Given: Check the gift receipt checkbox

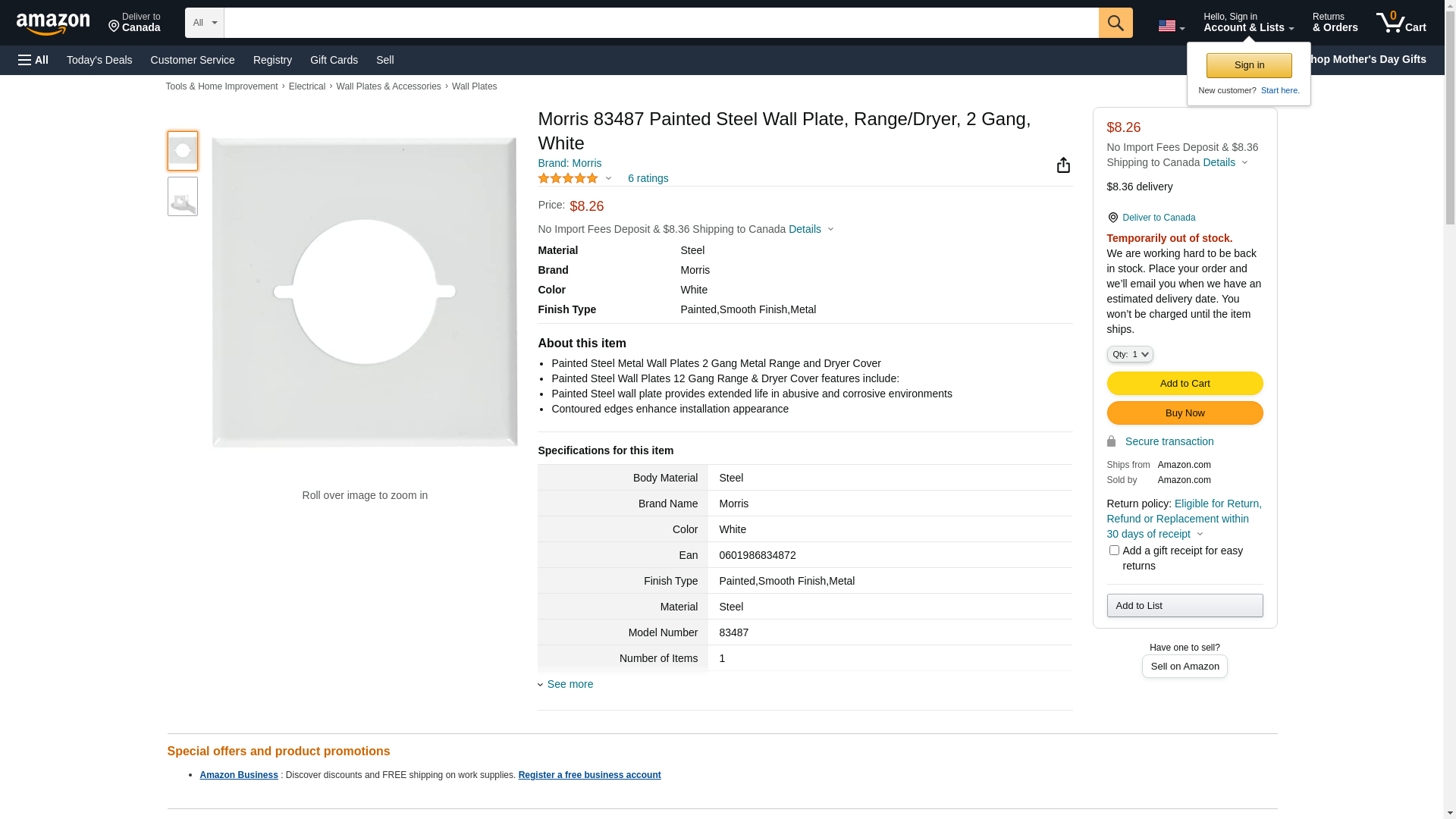Looking at the screenshot, I should click(x=1114, y=551).
